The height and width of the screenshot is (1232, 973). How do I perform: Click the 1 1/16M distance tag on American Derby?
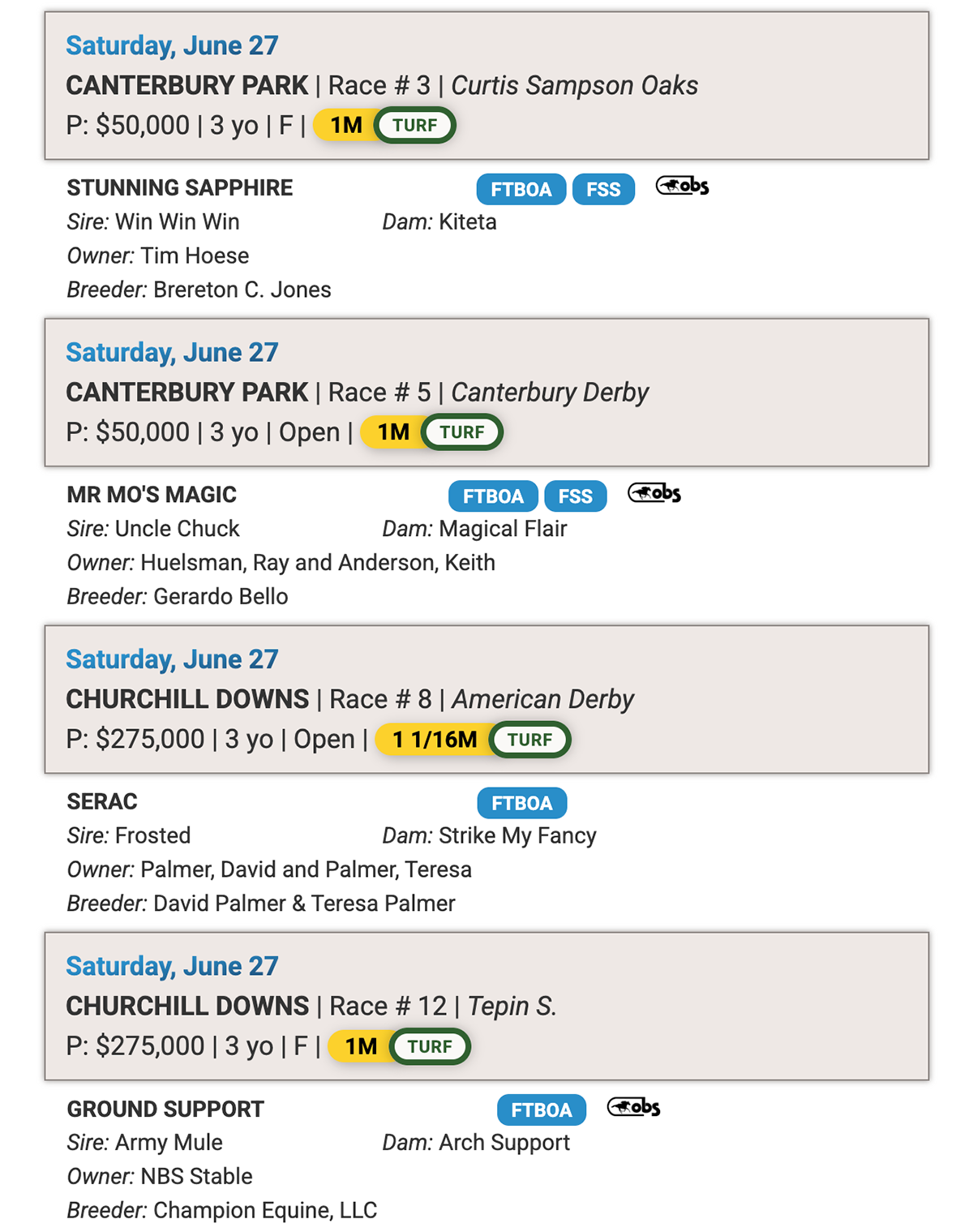point(435,740)
